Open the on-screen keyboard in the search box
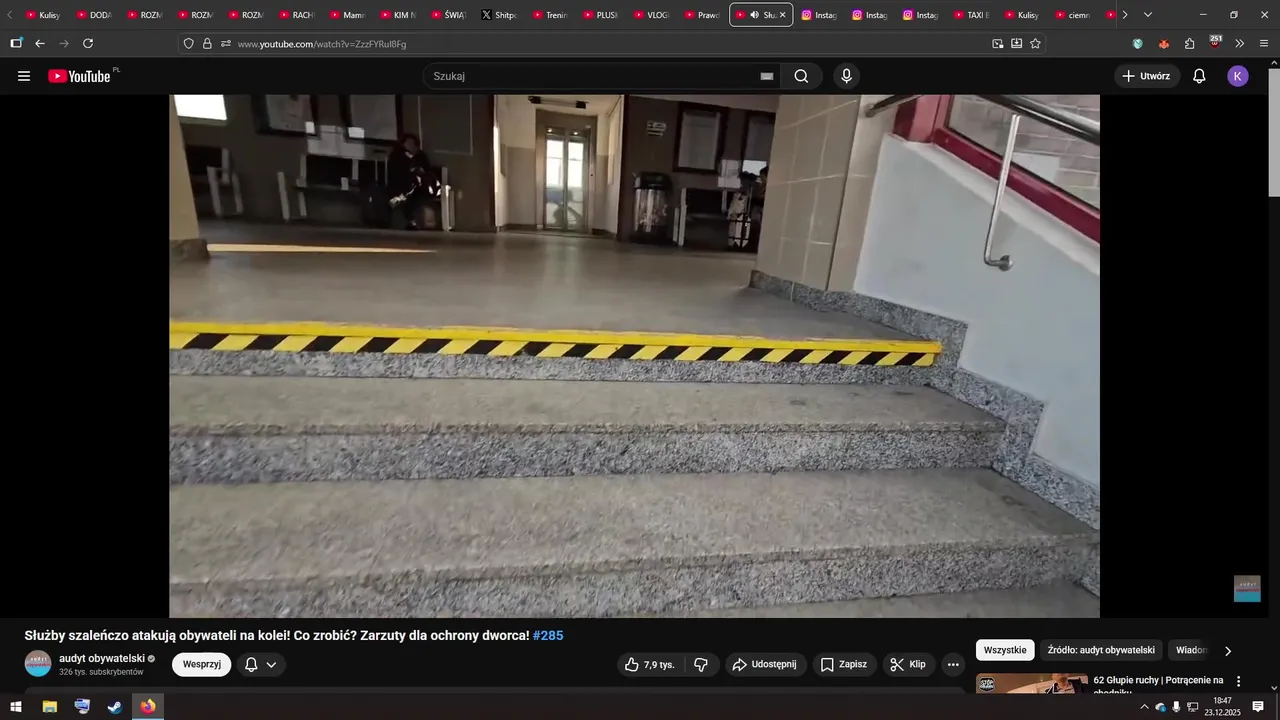Viewport: 1280px width, 720px height. coord(767,76)
